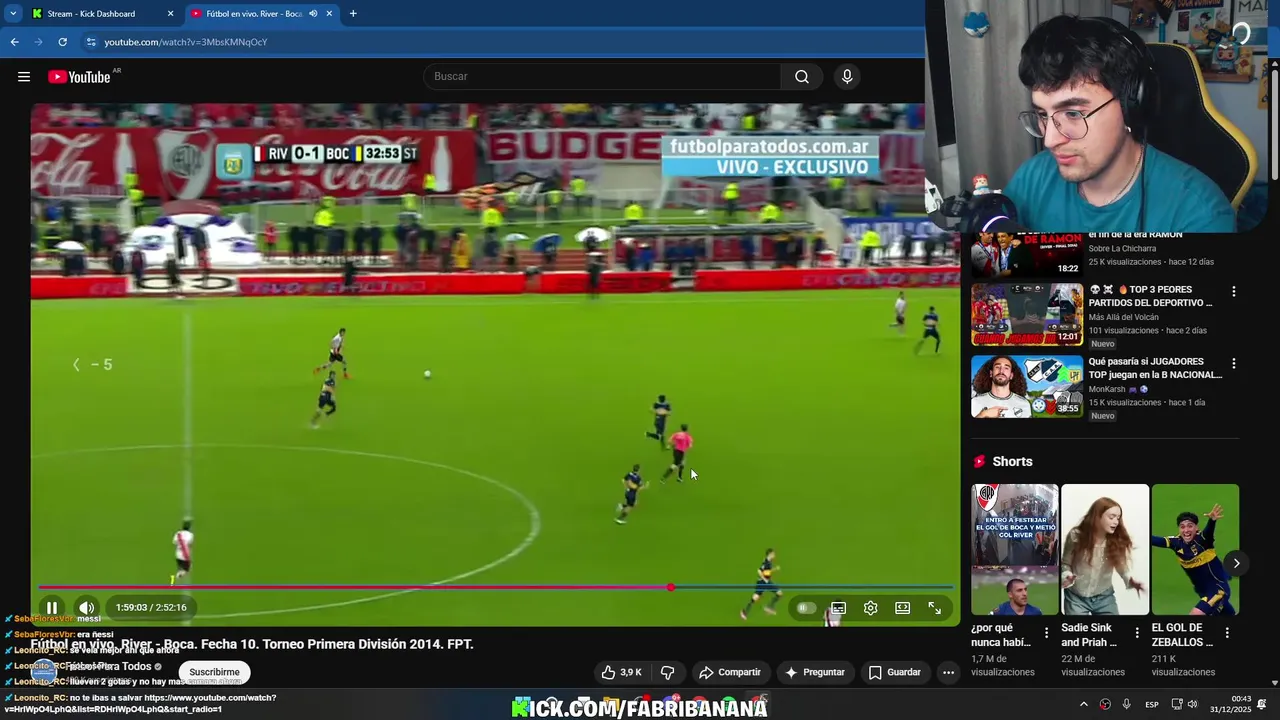Click the Preguntar button
1280x720 pixels.
pos(815,672)
